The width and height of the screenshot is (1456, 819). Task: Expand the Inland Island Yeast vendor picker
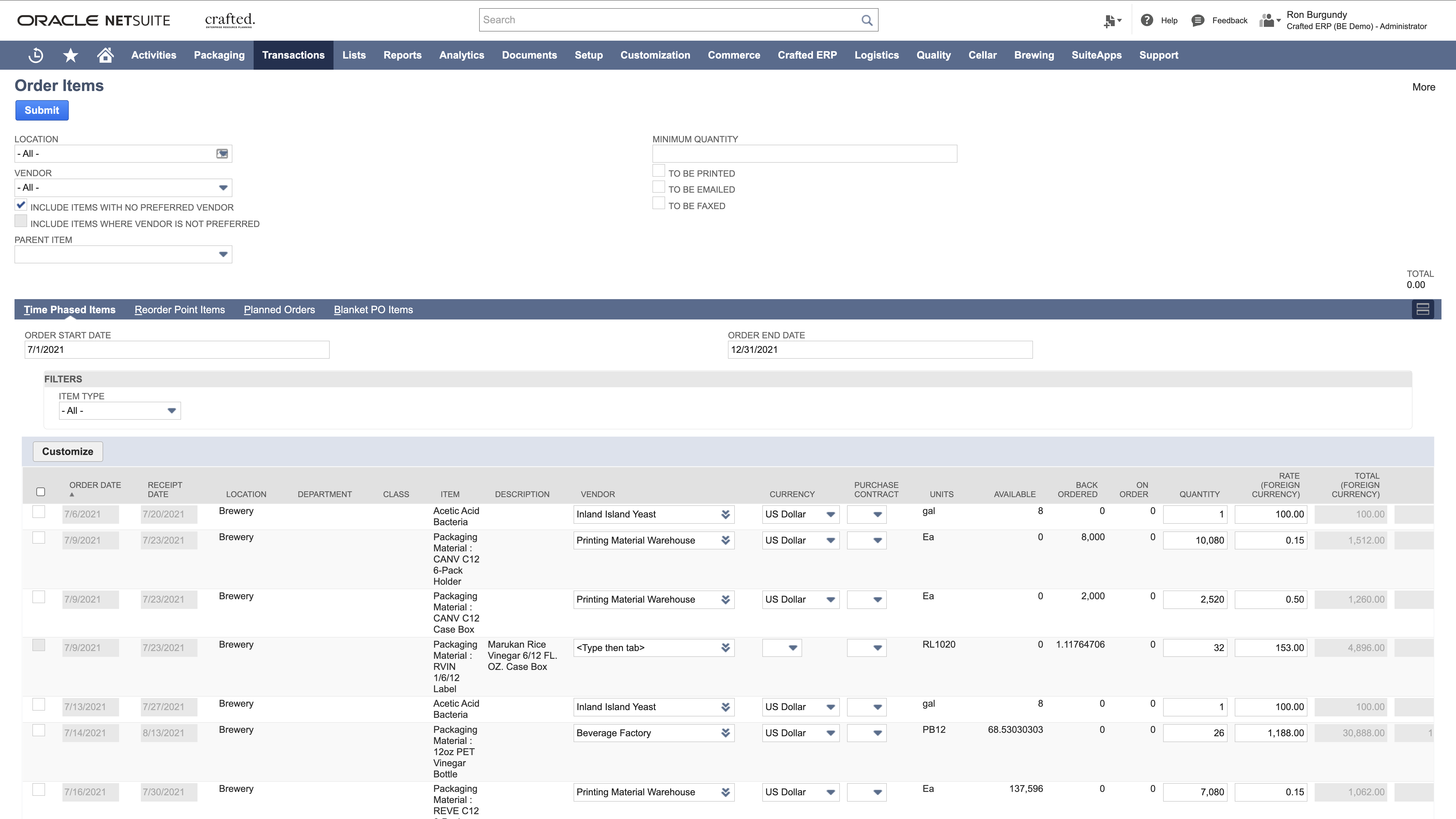click(725, 514)
